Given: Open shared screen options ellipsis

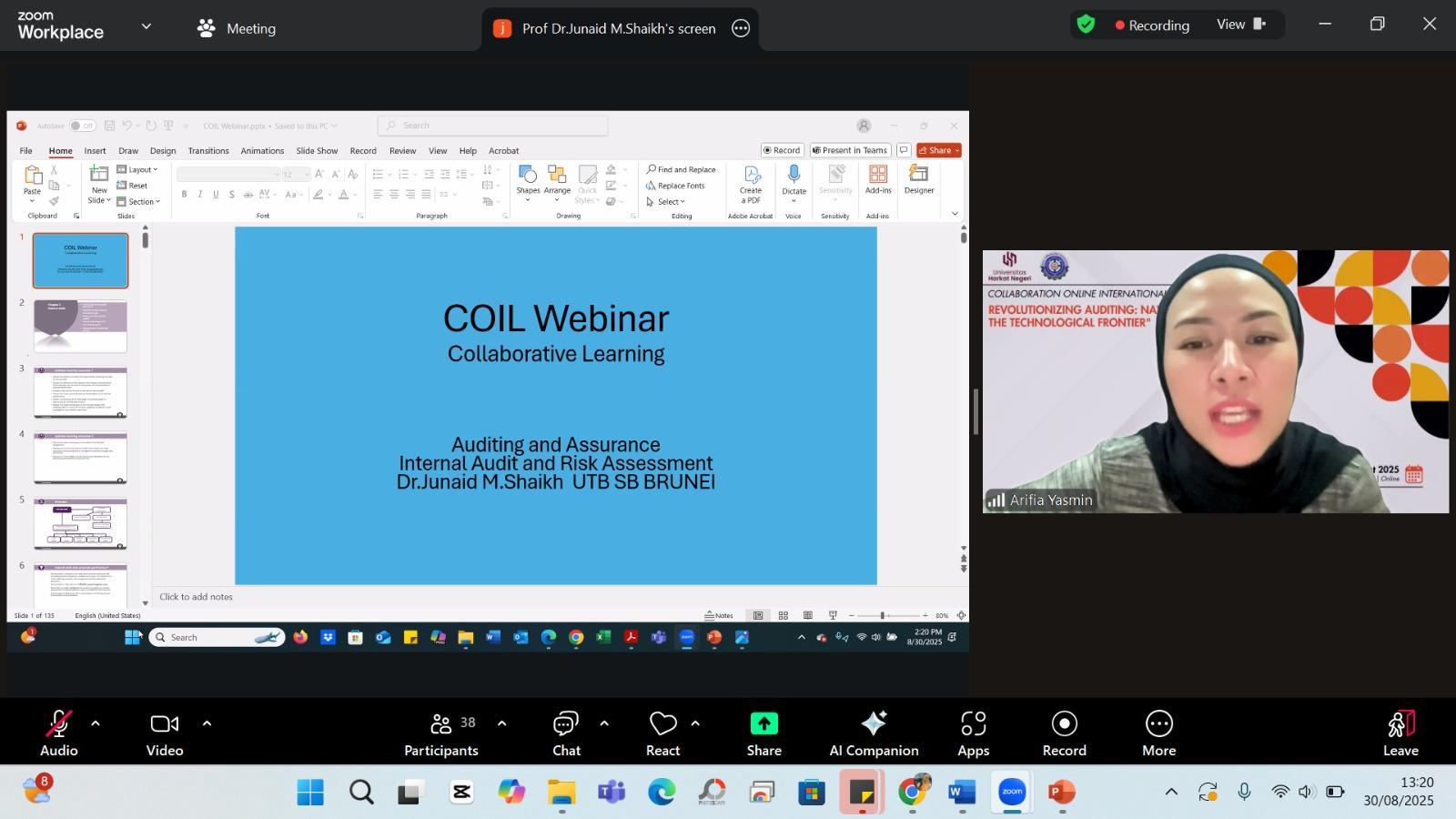Looking at the screenshot, I should [x=741, y=28].
